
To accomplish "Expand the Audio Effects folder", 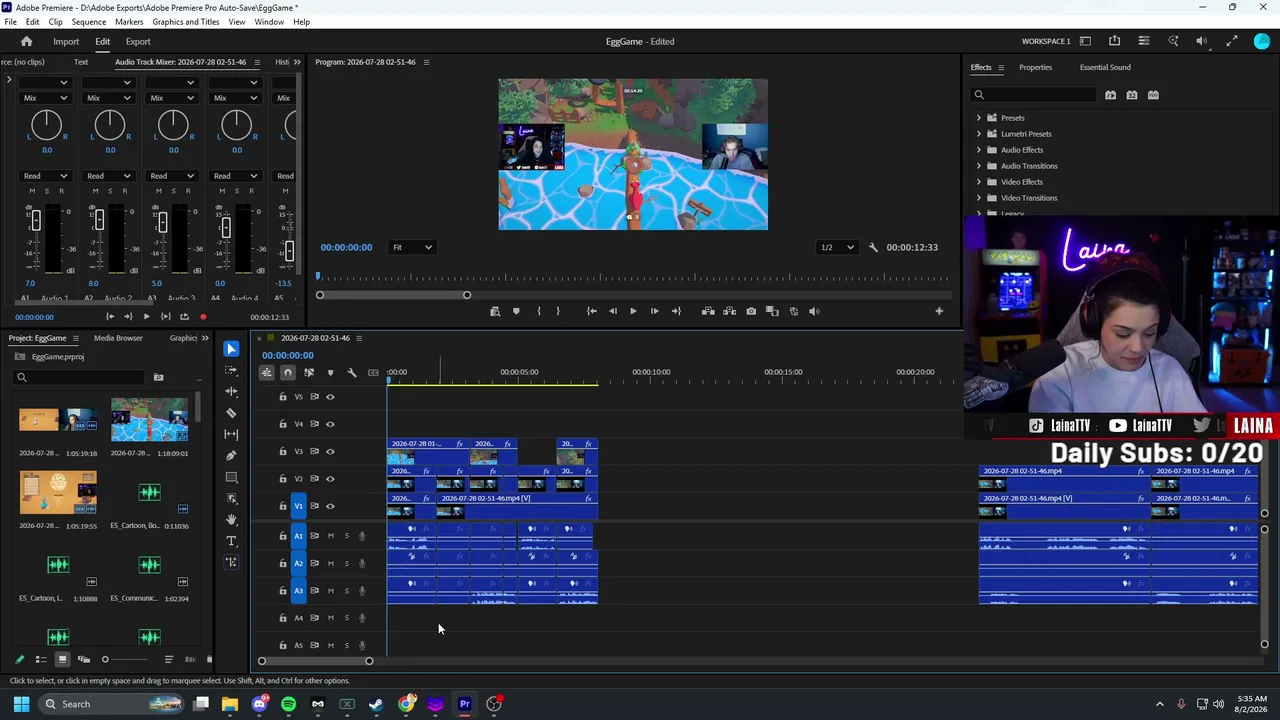I will (x=979, y=150).
